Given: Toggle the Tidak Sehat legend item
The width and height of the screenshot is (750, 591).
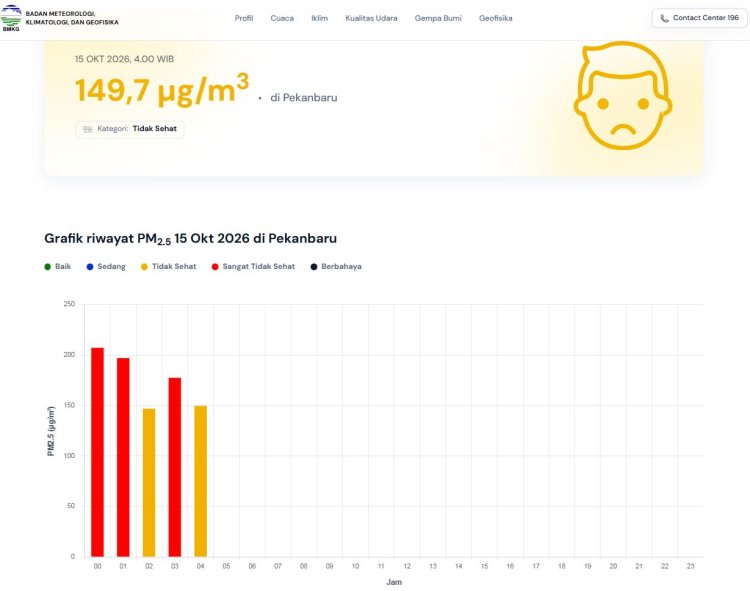Looking at the screenshot, I should (x=168, y=266).
